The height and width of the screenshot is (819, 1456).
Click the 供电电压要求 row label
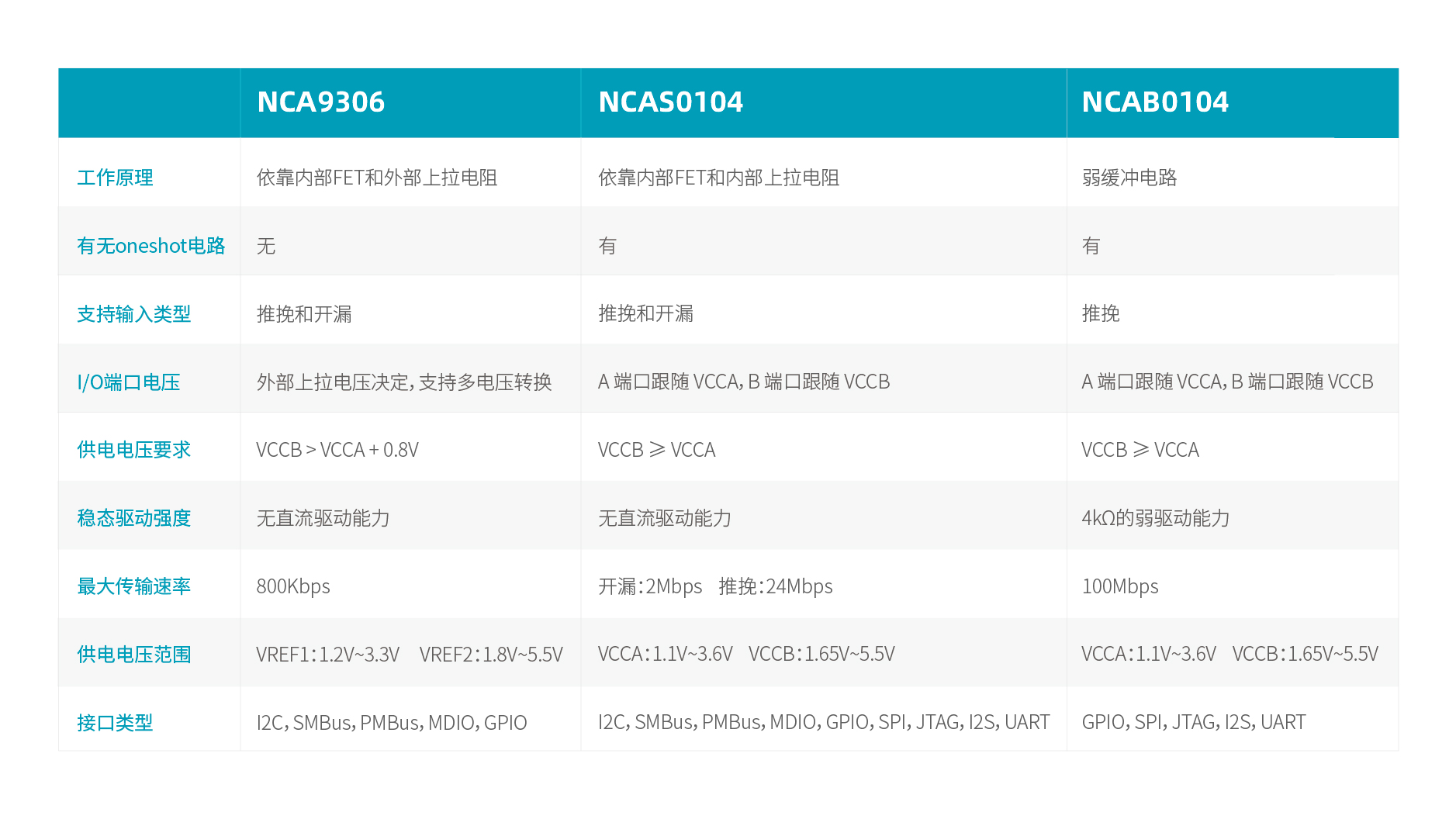135,450
